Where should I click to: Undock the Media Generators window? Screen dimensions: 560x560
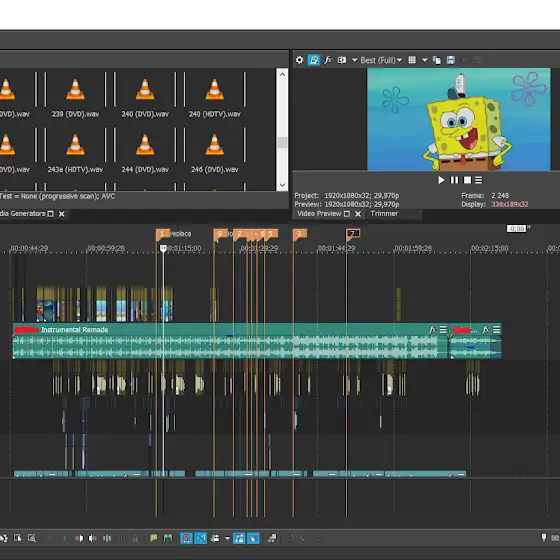click(x=50, y=214)
